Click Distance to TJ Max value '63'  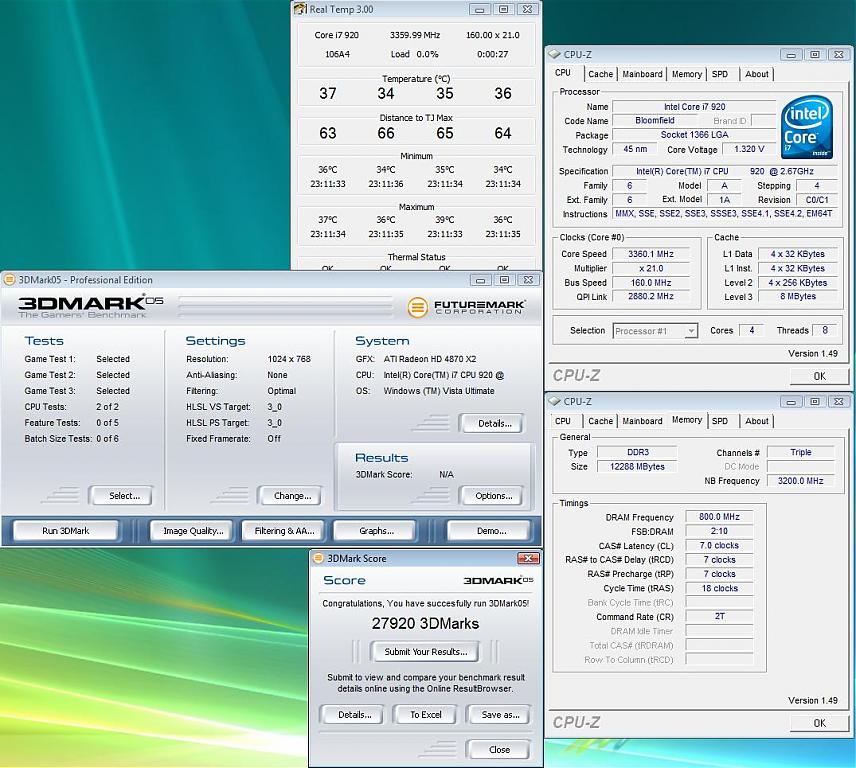(328, 133)
